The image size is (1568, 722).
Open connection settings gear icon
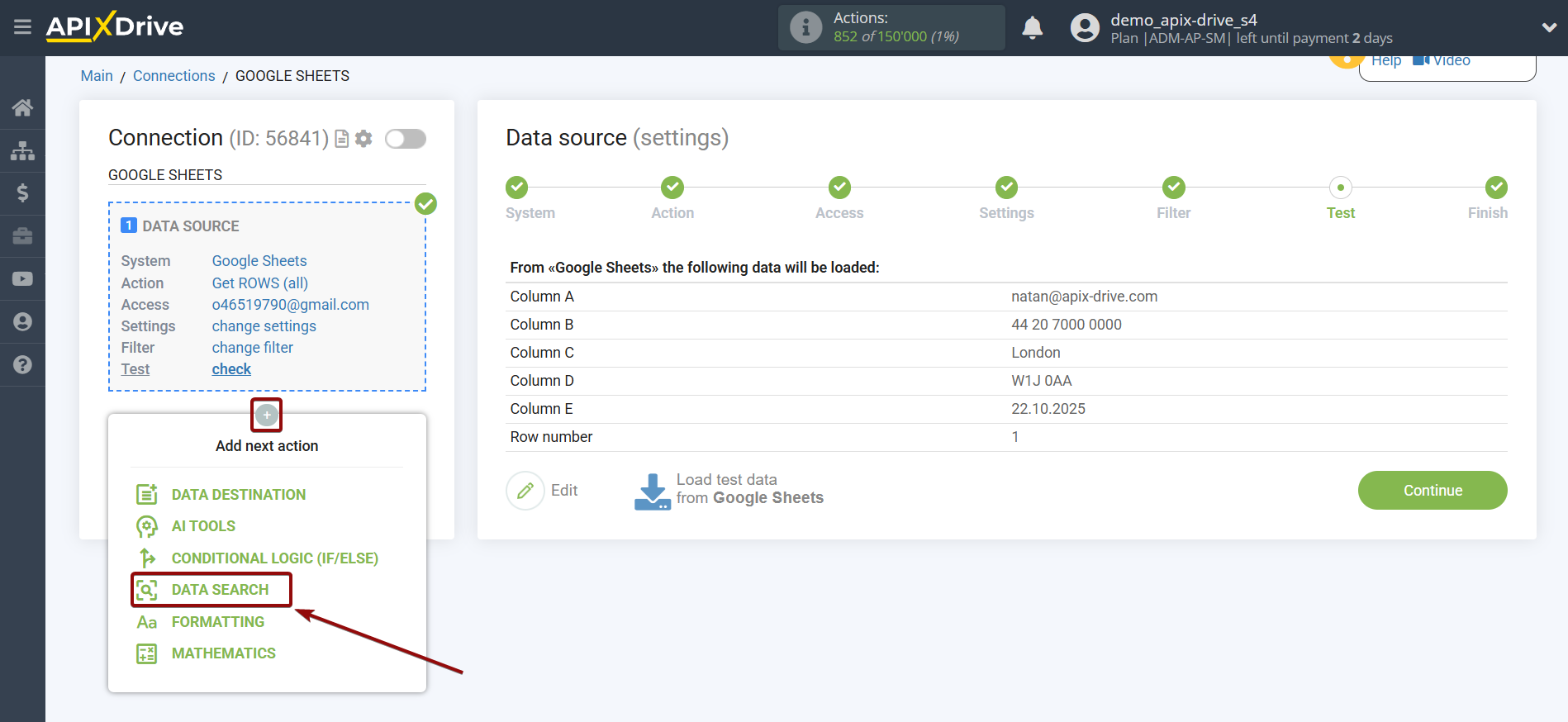coord(363,139)
